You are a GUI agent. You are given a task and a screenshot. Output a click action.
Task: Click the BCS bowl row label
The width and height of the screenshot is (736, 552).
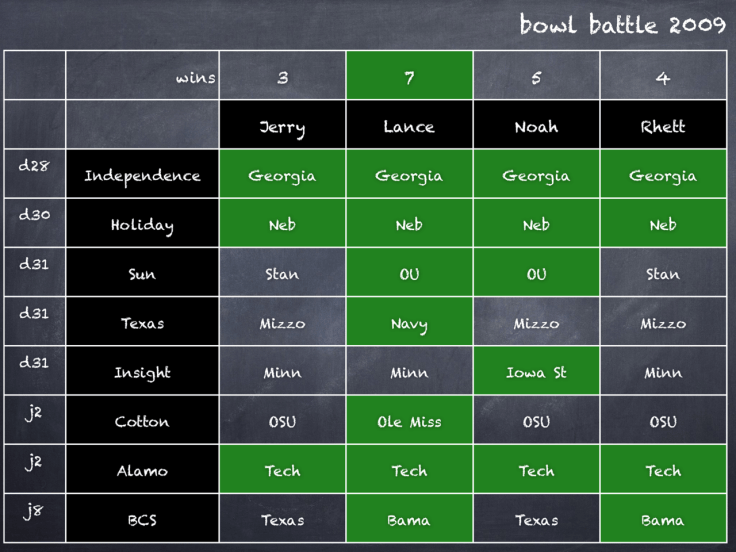(x=142, y=519)
